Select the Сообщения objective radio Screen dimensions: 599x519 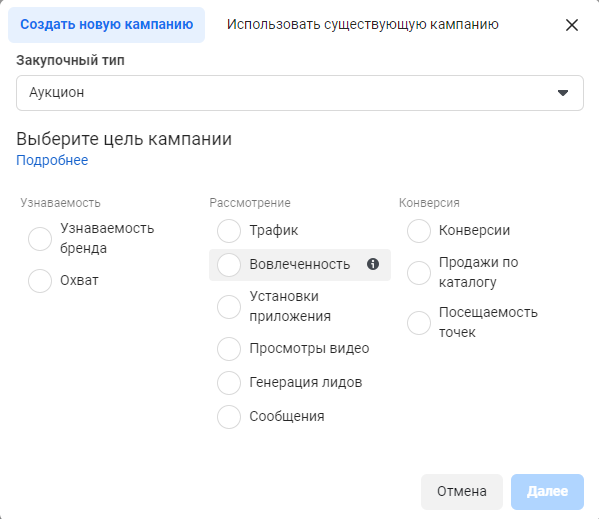229,417
